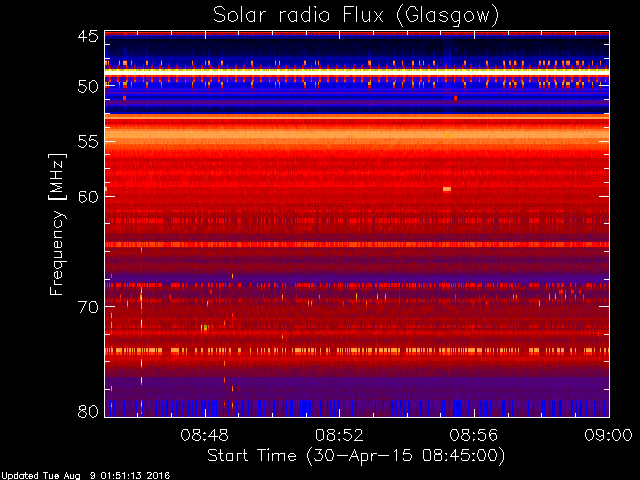Click the 08:52 time tick label
640x480 pixels.
click(339, 436)
